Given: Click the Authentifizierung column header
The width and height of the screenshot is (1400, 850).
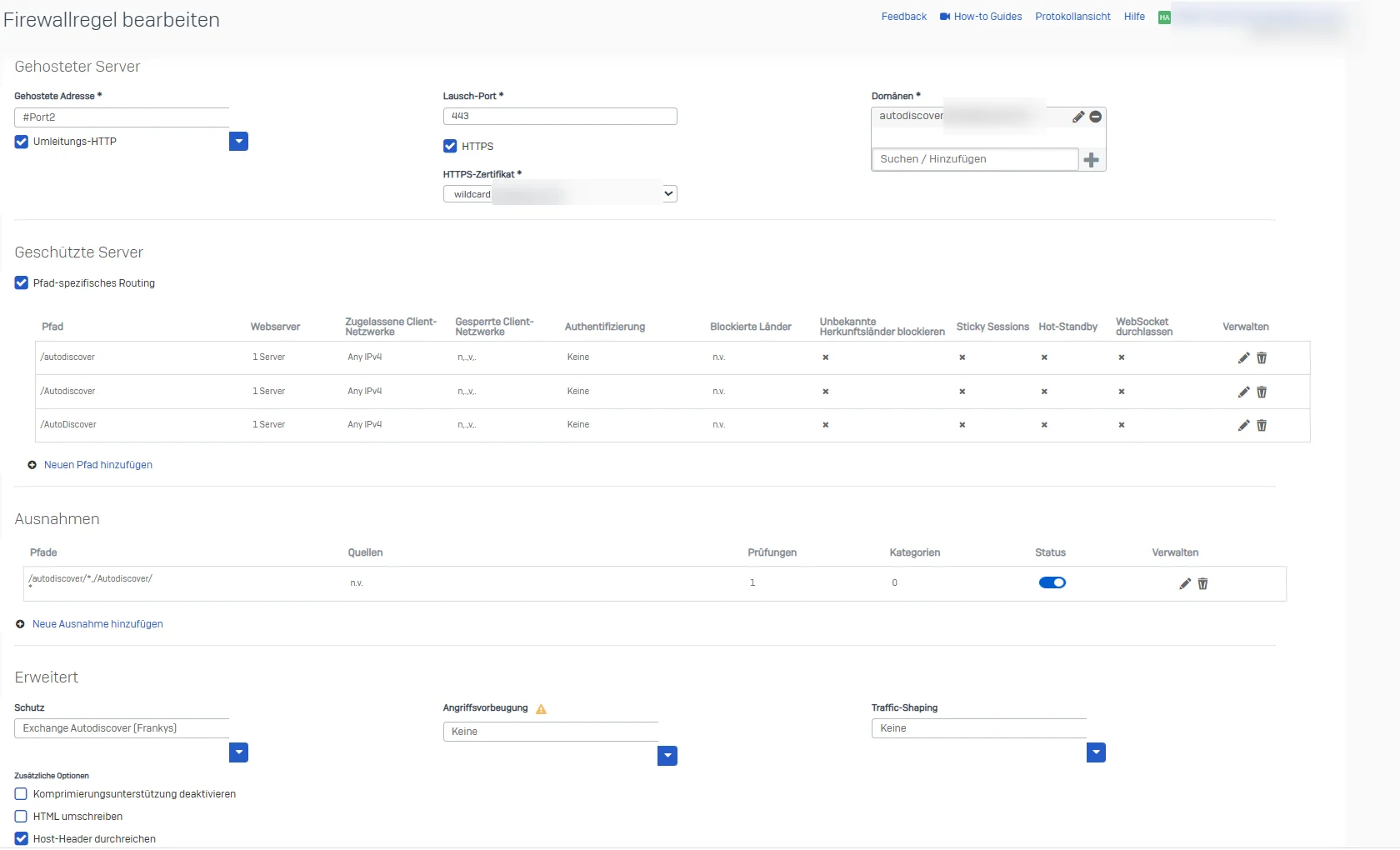Looking at the screenshot, I should pyautogui.click(x=605, y=327).
